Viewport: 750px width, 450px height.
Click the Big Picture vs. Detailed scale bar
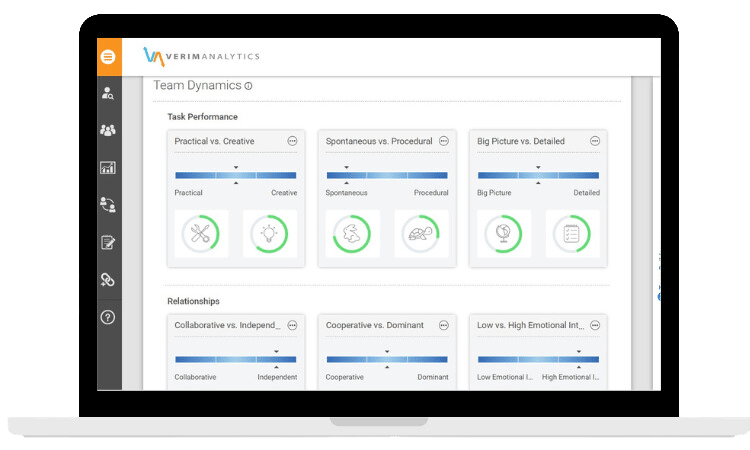tap(538, 176)
